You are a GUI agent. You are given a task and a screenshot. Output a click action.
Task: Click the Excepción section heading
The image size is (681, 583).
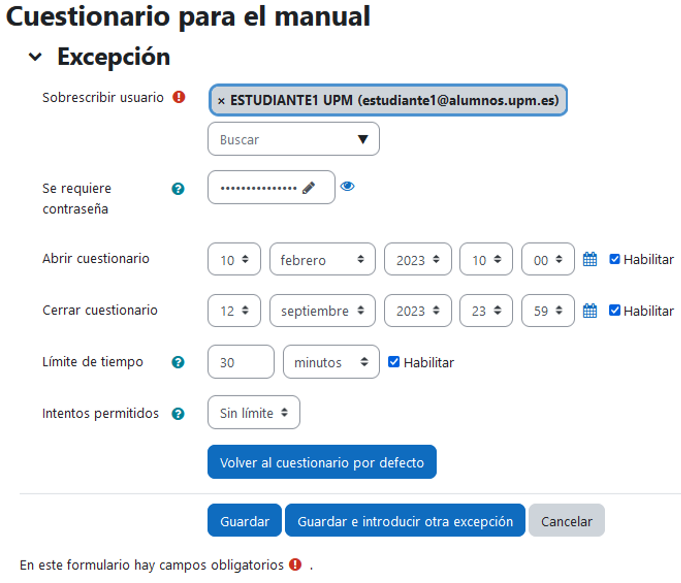(x=114, y=57)
